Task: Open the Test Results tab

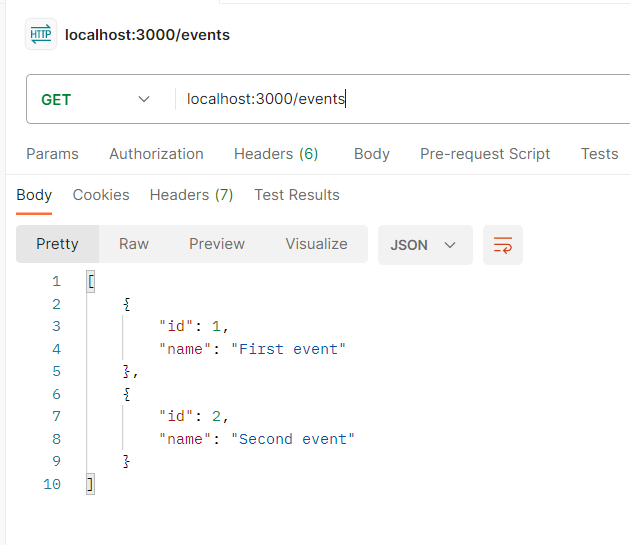Action: click(297, 195)
